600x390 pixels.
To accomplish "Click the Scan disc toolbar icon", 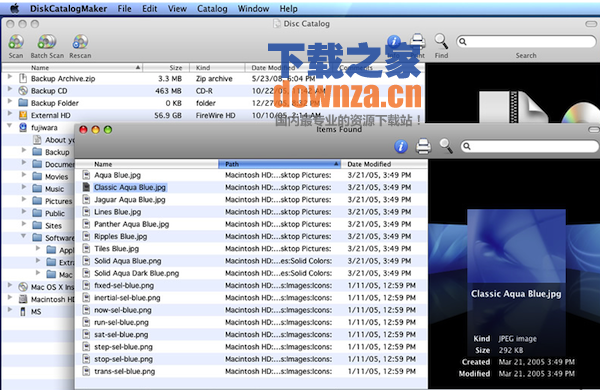I will click(x=16, y=42).
